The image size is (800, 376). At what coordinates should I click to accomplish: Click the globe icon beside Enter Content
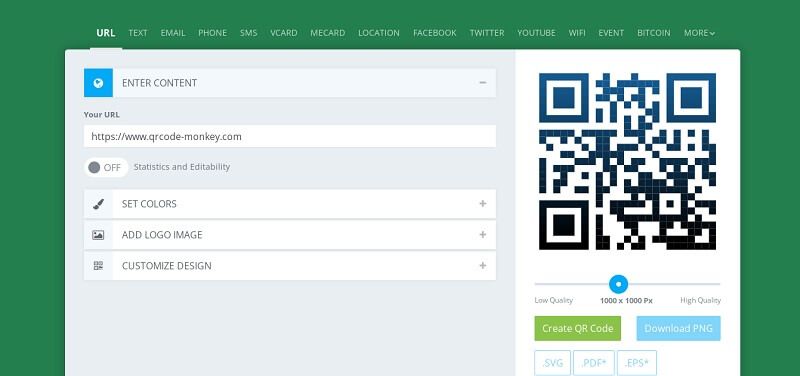pyautogui.click(x=98, y=83)
